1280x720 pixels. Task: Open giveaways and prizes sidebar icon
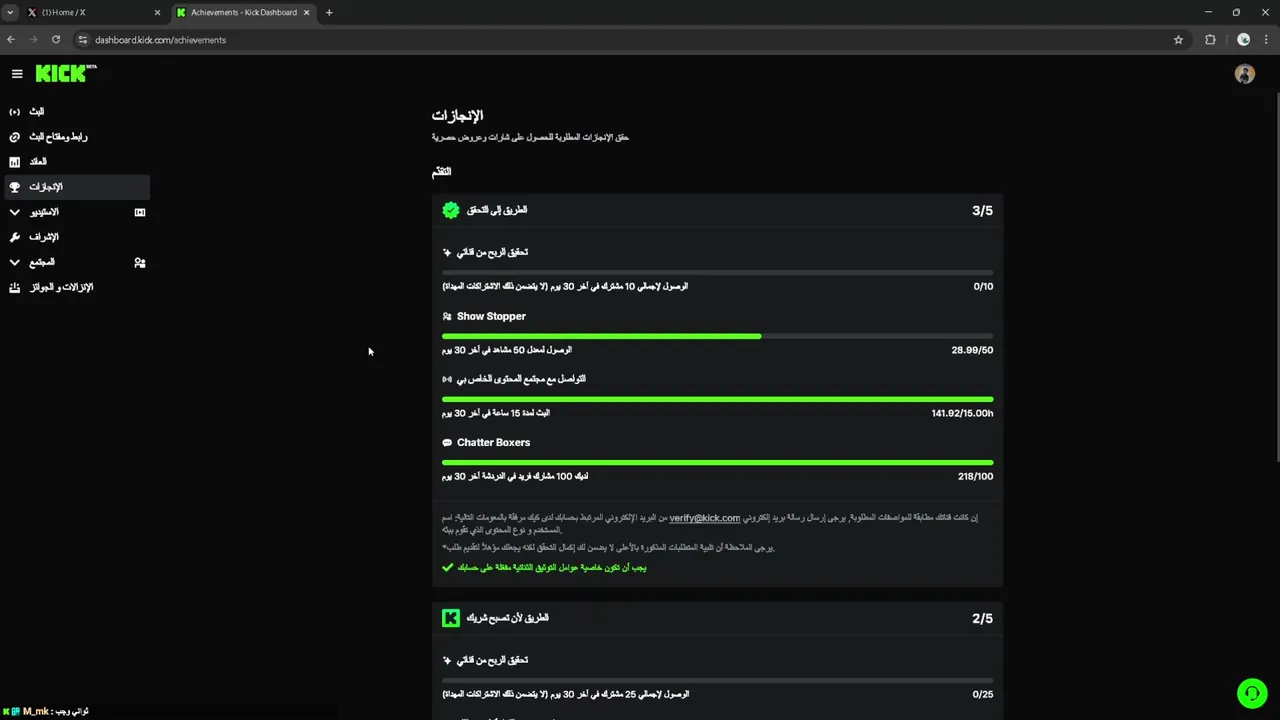click(14, 288)
